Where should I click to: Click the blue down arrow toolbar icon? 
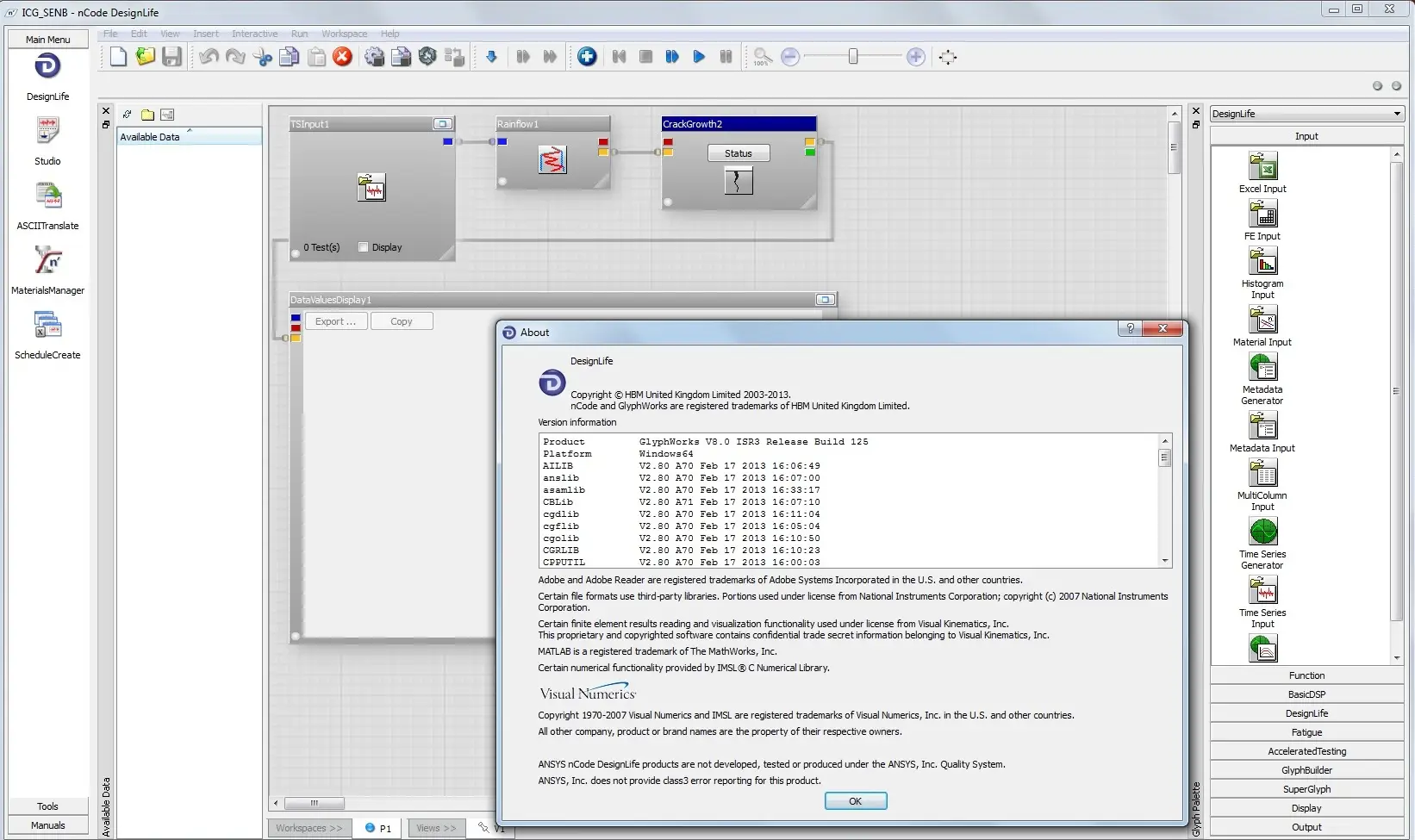tap(491, 57)
